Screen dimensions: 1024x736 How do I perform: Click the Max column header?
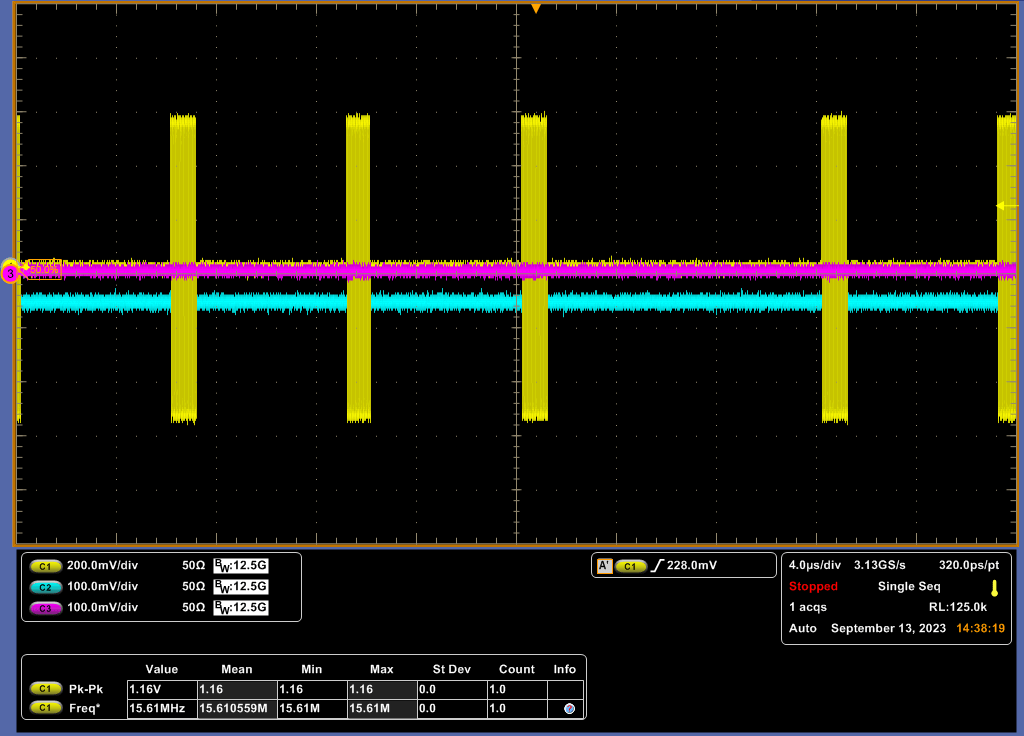coord(382,669)
